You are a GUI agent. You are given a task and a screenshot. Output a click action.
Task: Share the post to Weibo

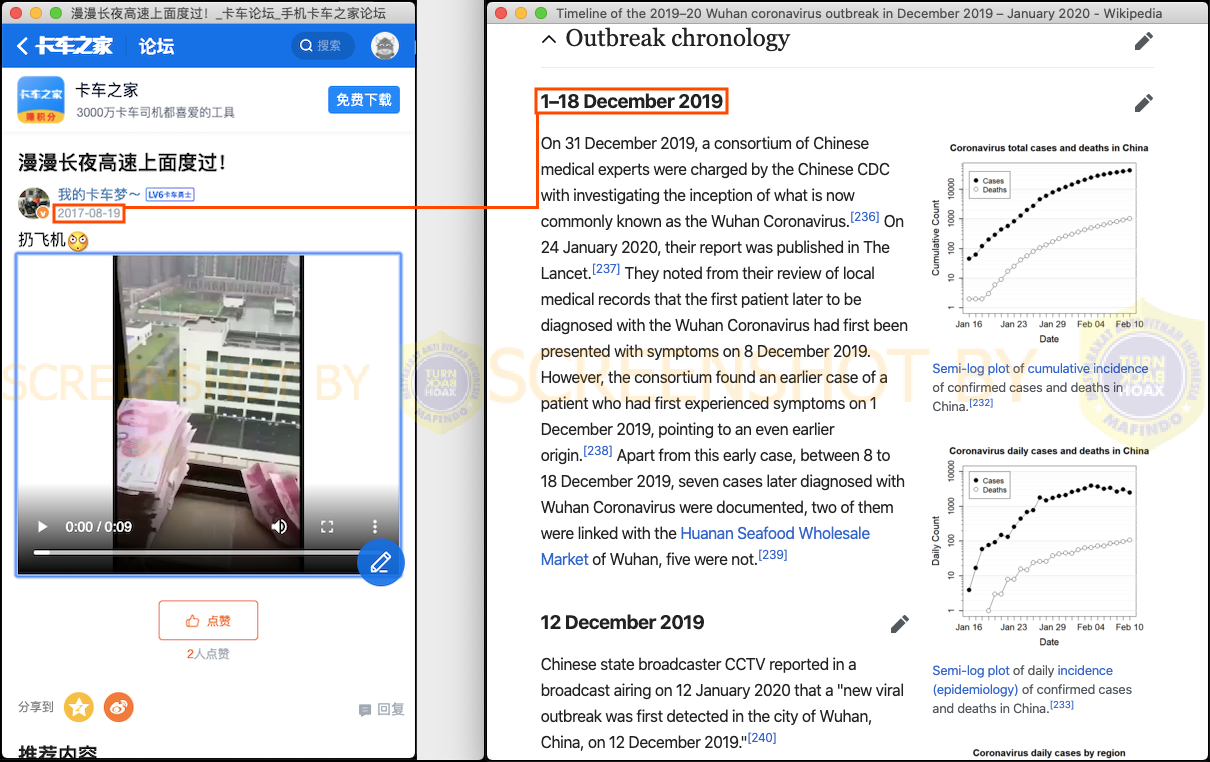click(119, 708)
